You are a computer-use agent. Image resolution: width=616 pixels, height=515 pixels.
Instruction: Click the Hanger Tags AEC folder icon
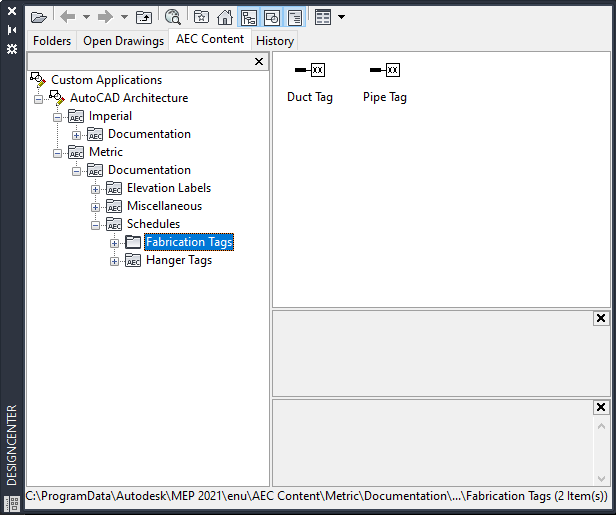[x=133, y=260]
